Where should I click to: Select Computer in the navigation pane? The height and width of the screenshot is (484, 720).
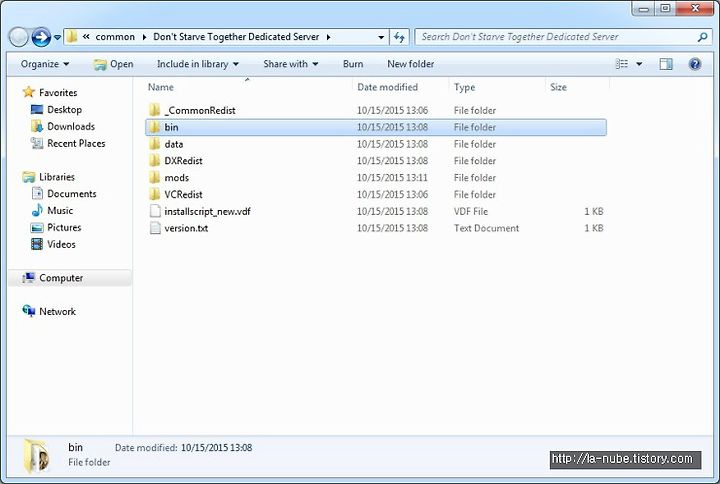61,278
